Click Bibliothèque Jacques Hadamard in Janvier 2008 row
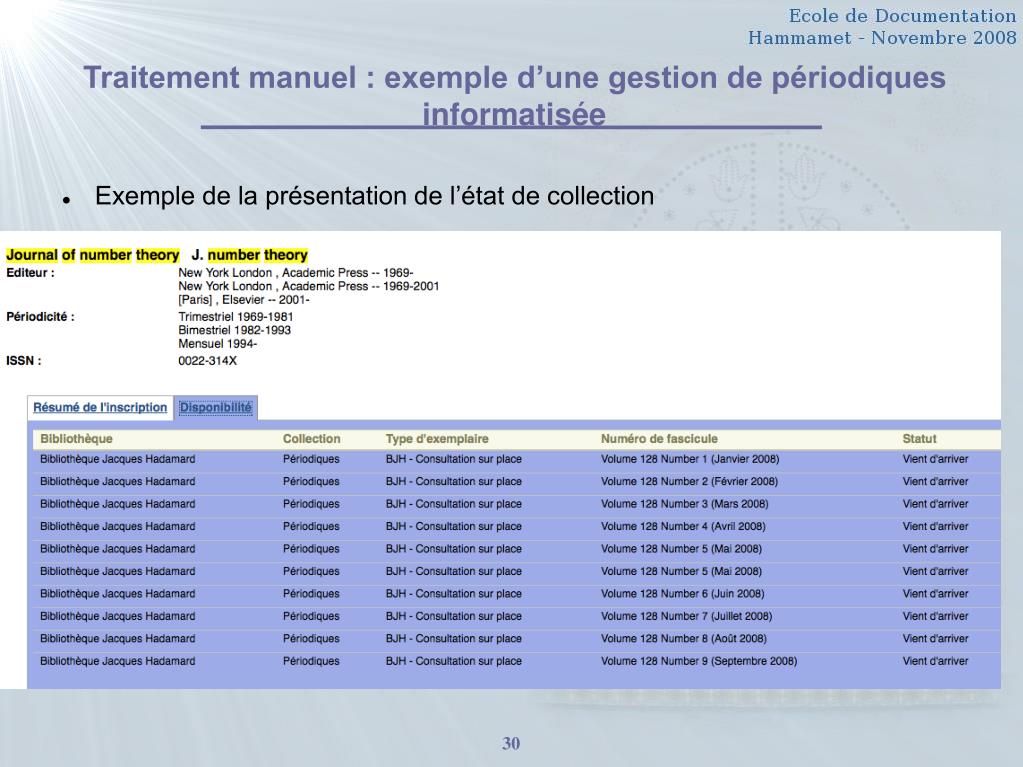Viewport: 1023px width, 767px height. 117,459
